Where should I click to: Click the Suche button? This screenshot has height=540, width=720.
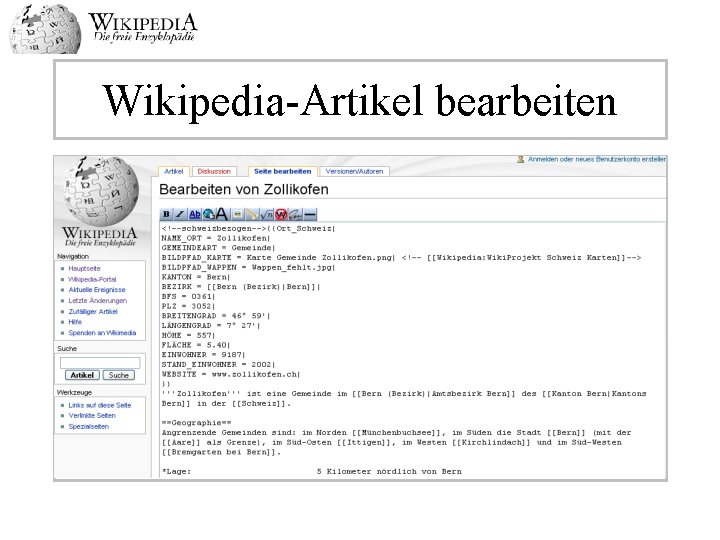pyautogui.click(x=118, y=375)
